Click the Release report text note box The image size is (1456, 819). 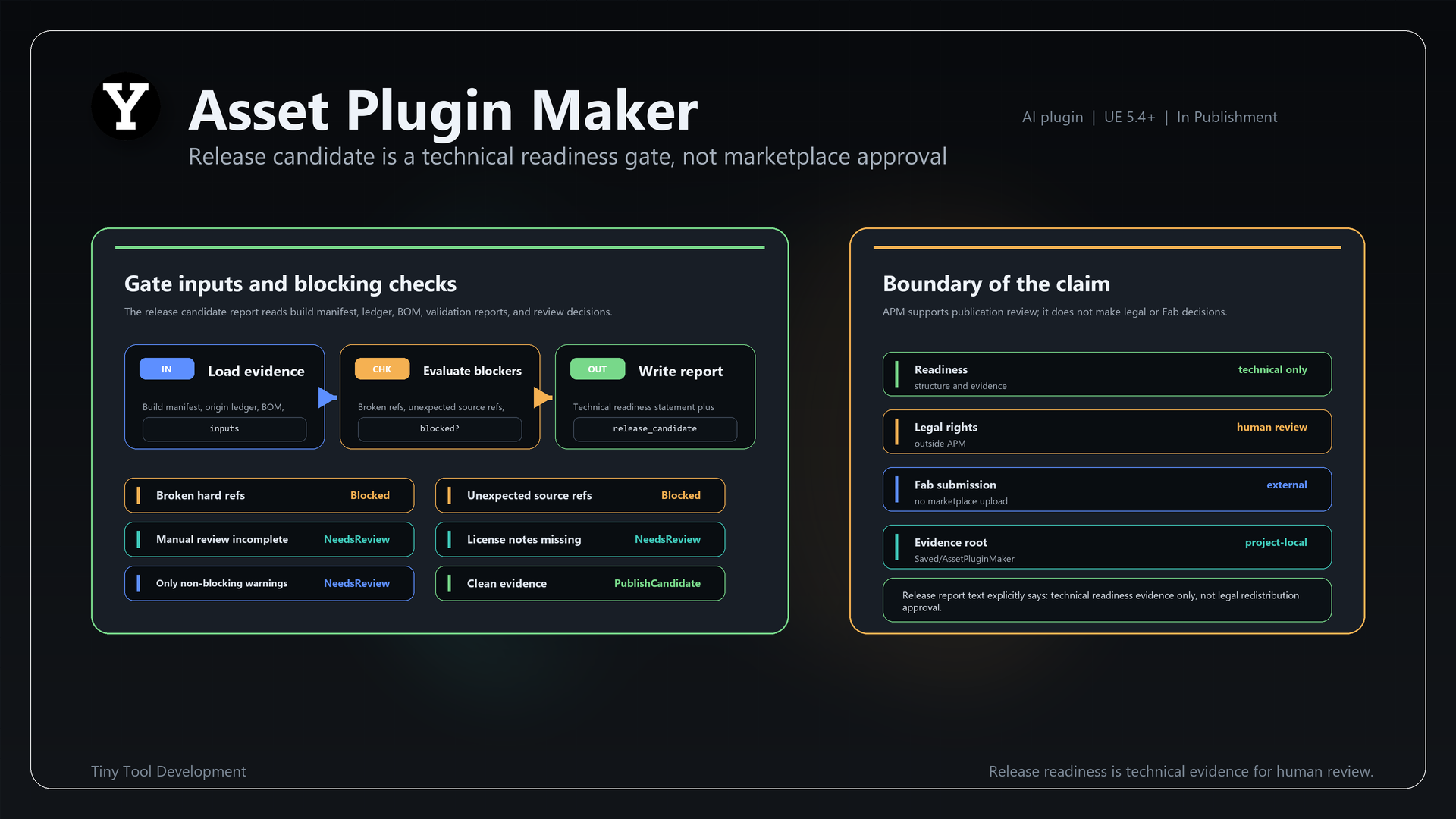pyautogui.click(x=1107, y=601)
